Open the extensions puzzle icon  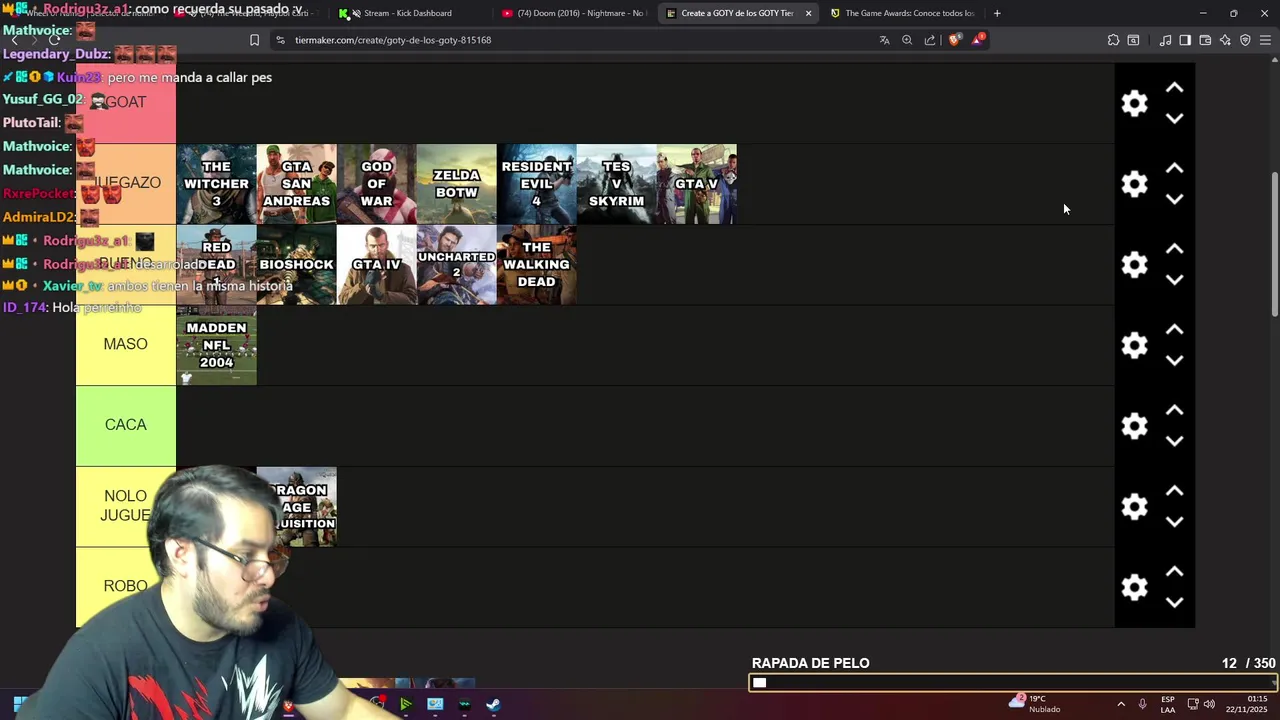point(1113,40)
